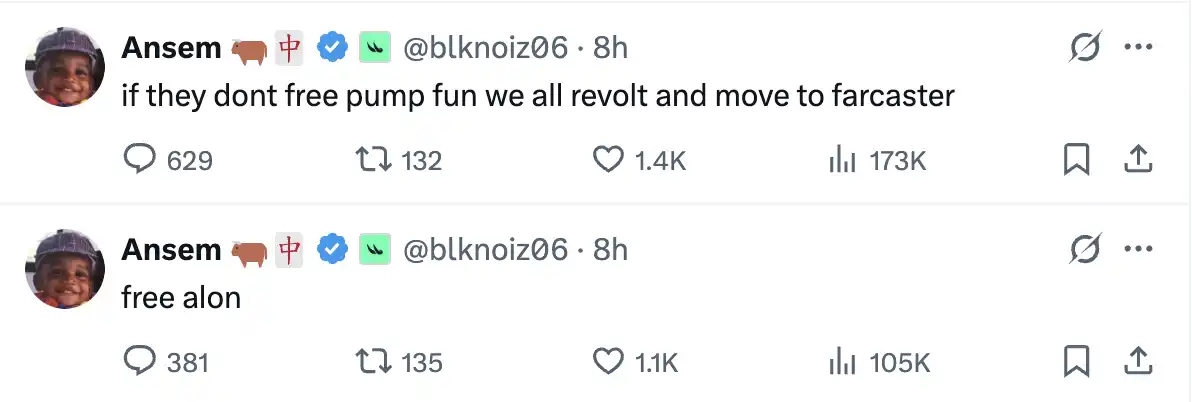This screenshot has width=1192, height=402.
Task: Bookmark the "free alon" tweet
Action: tap(1076, 361)
